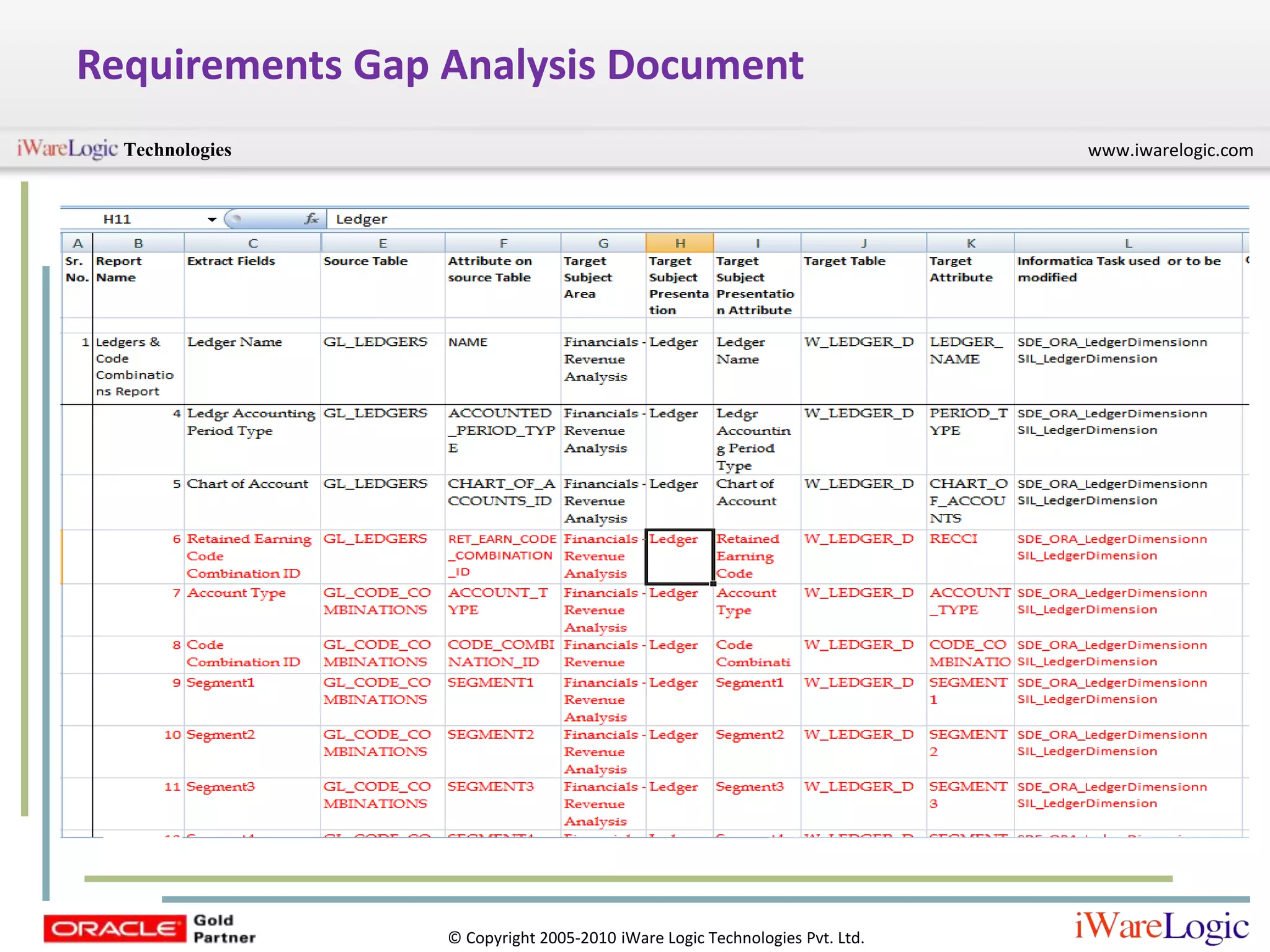Click the copyright 2005-2010 footer text
Viewport: 1270px width, 952px height.
click(x=656, y=938)
